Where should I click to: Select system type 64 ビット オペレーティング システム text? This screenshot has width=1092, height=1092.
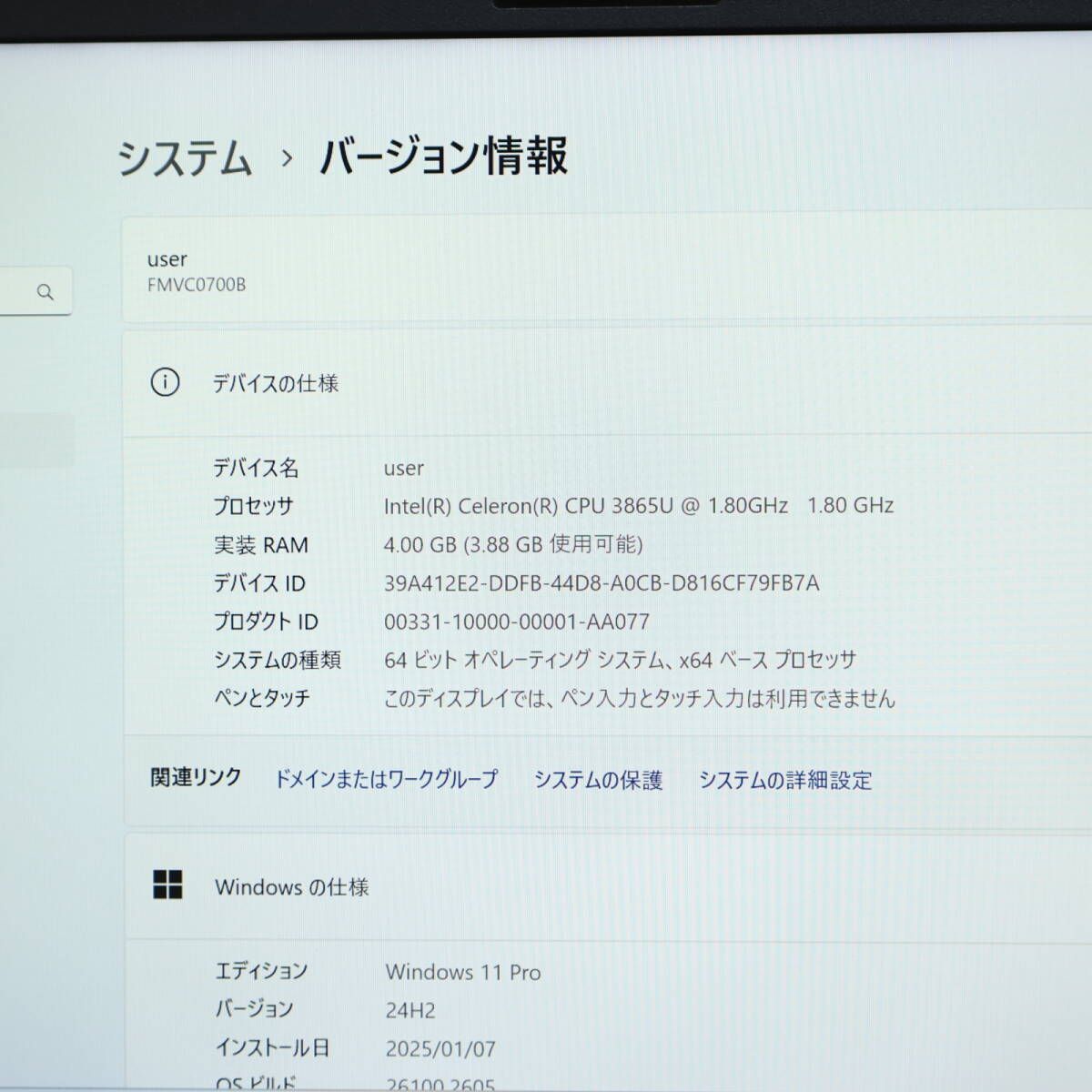click(528, 660)
